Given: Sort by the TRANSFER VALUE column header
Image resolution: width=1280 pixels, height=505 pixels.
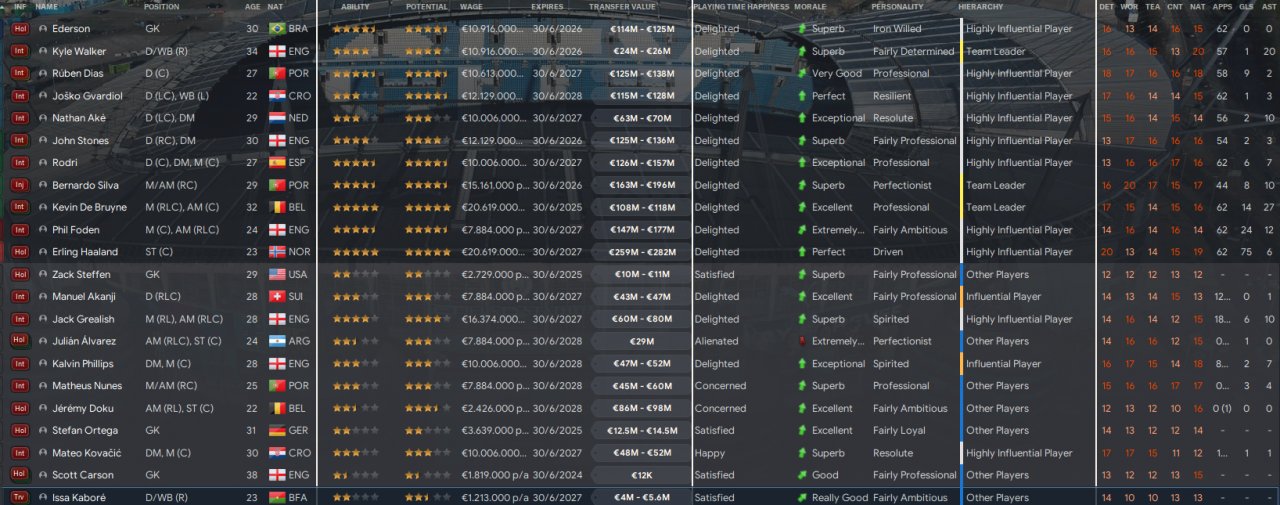Looking at the screenshot, I should (x=622, y=7).
